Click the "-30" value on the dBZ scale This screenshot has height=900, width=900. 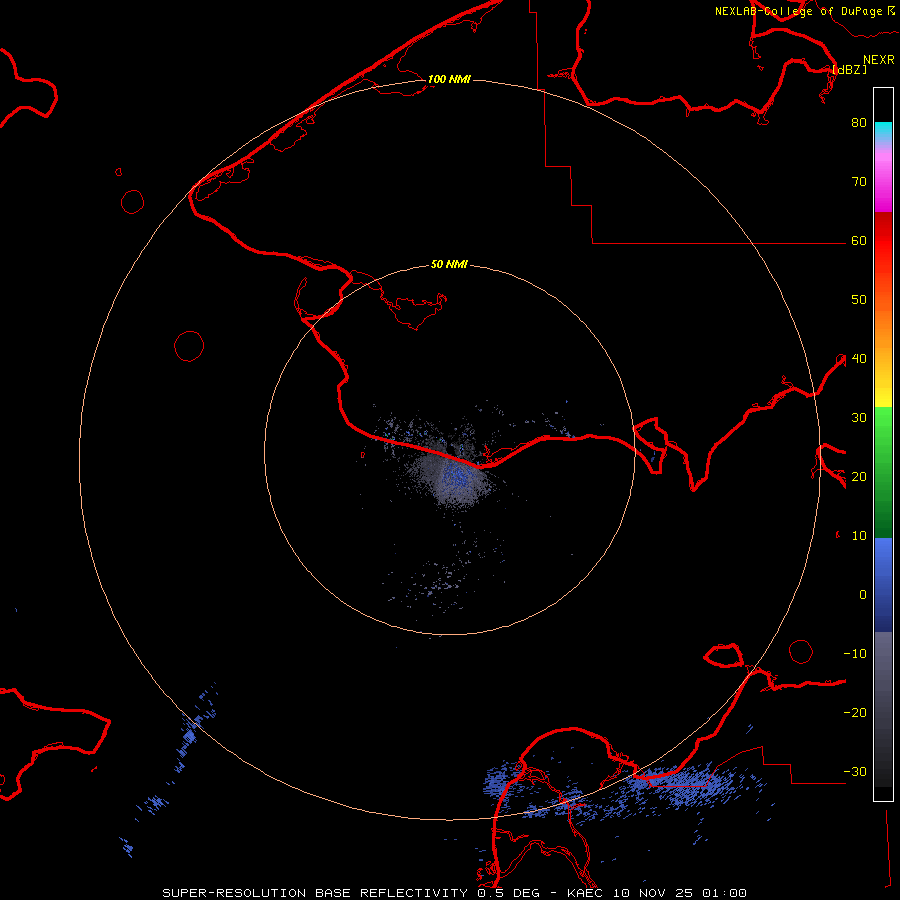(x=855, y=772)
